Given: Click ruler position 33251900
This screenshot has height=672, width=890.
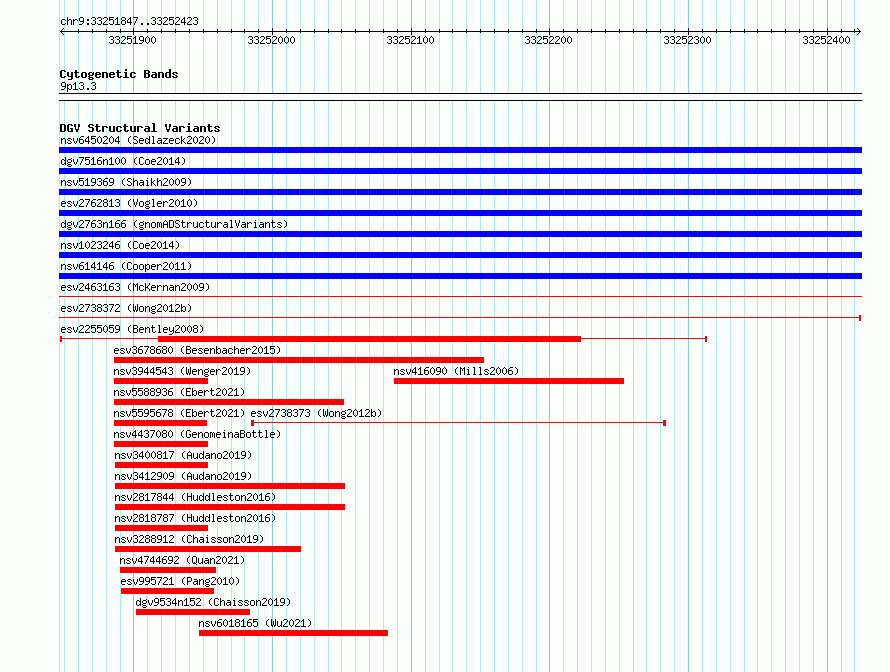Looking at the screenshot, I should [x=133, y=40].
